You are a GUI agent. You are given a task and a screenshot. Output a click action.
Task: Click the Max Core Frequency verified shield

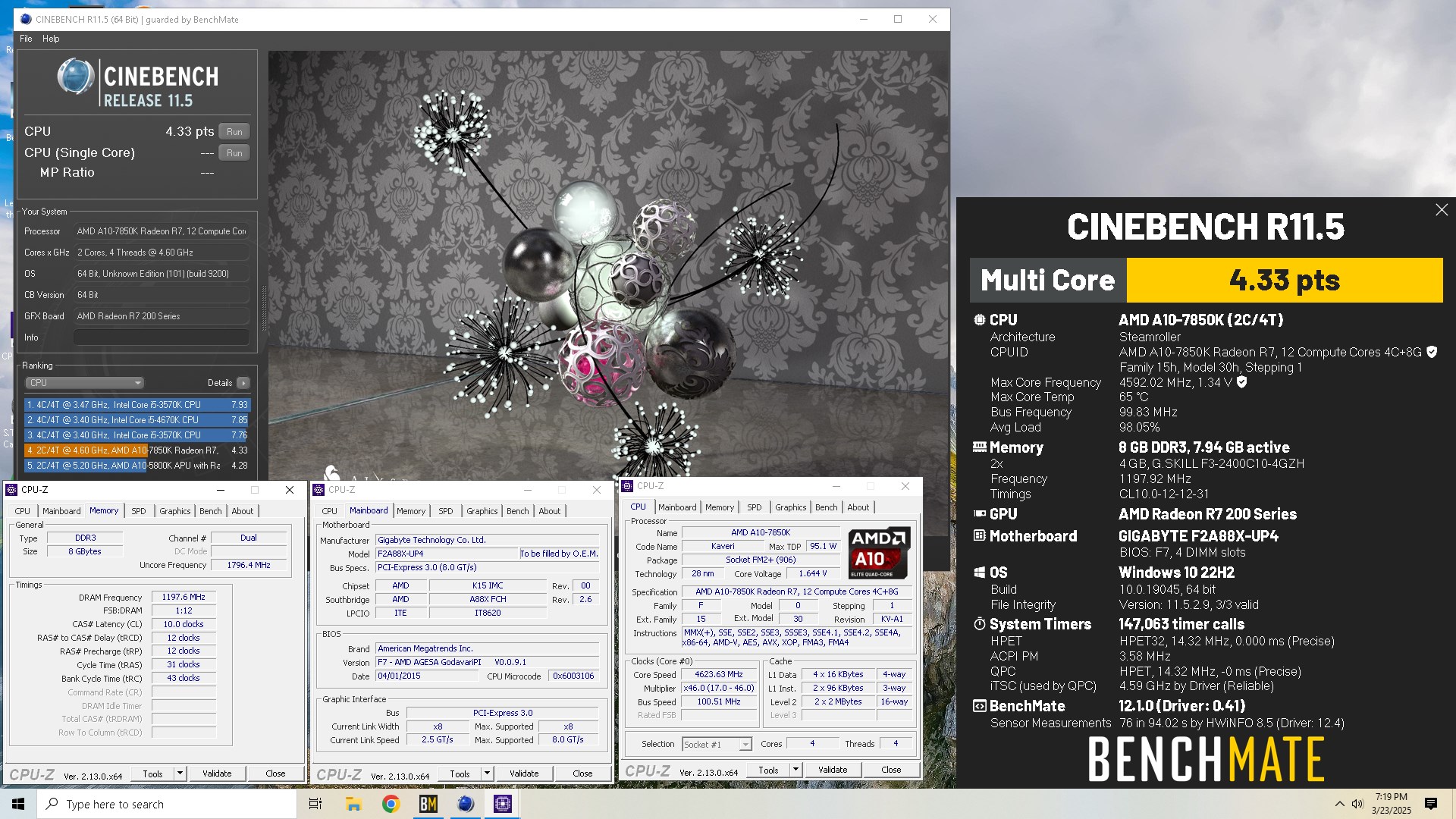pos(1241,382)
